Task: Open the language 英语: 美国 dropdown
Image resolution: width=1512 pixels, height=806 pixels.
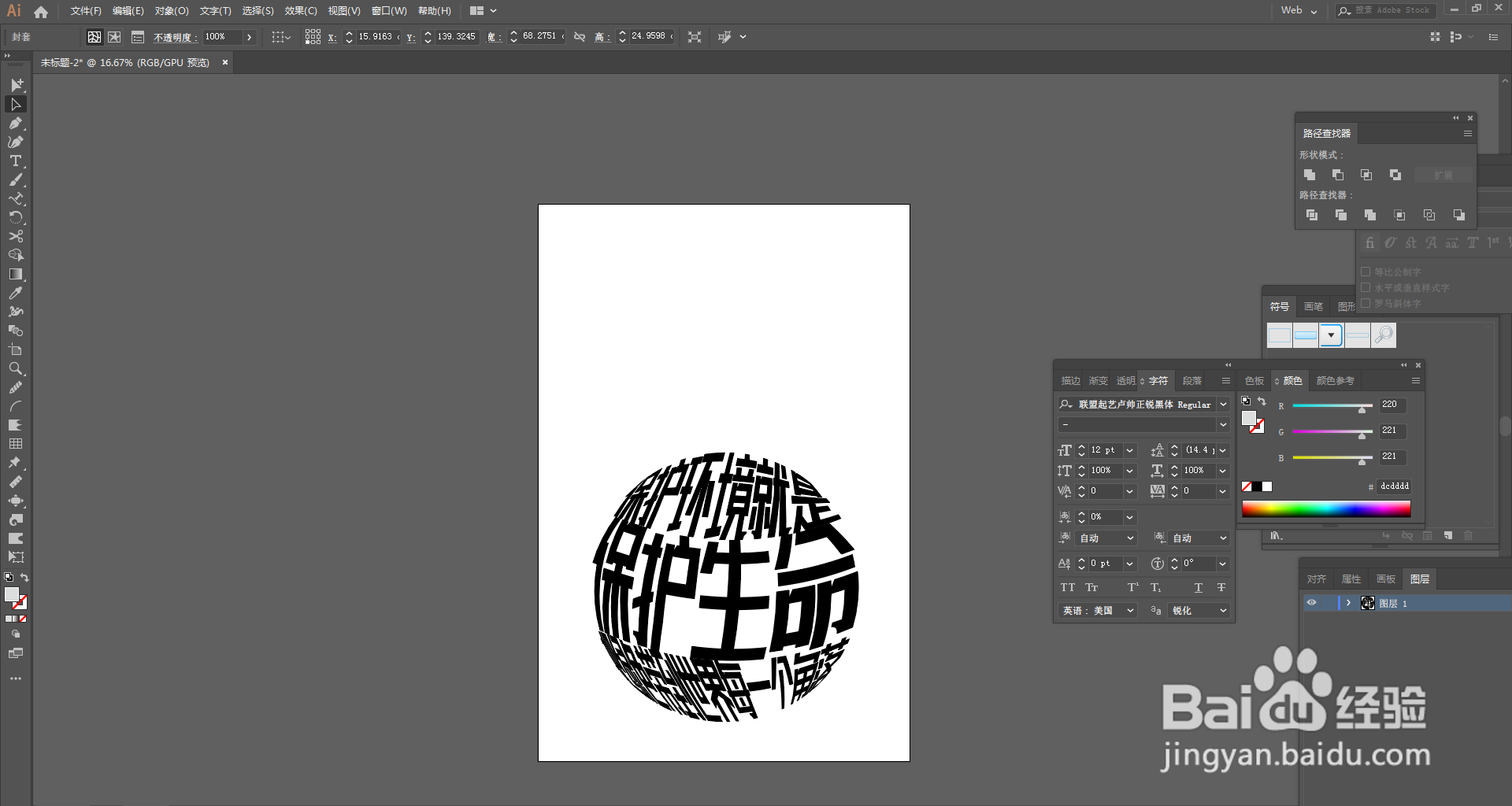Action: tap(1098, 611)
